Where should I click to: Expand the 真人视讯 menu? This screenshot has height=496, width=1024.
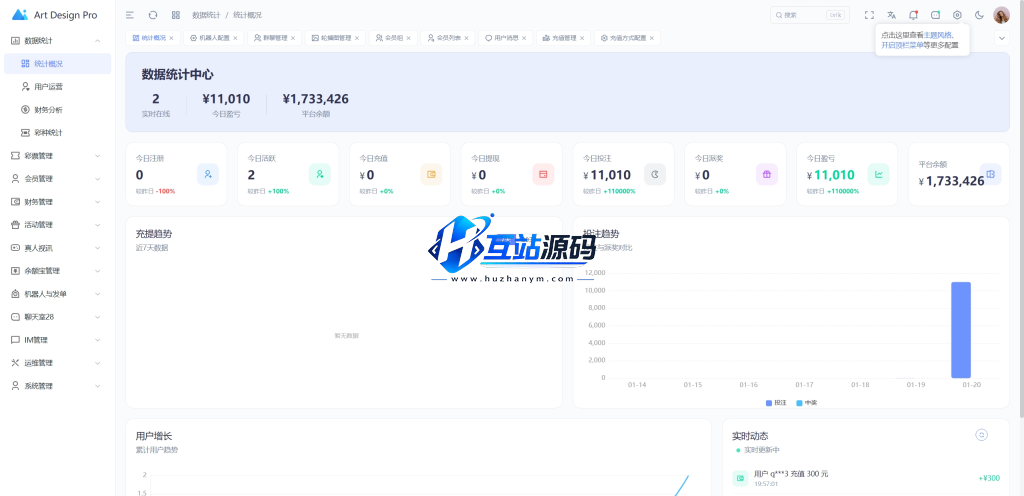[57, 247]
